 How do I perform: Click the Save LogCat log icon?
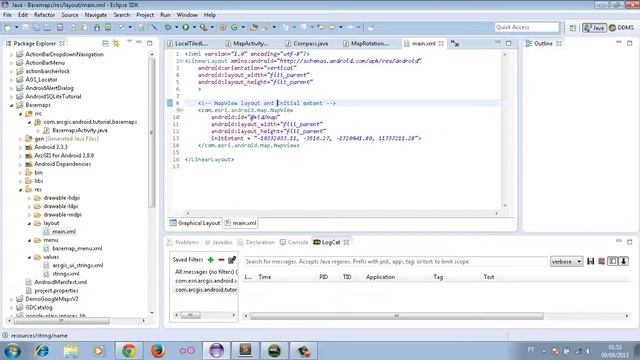click(590, 261)
